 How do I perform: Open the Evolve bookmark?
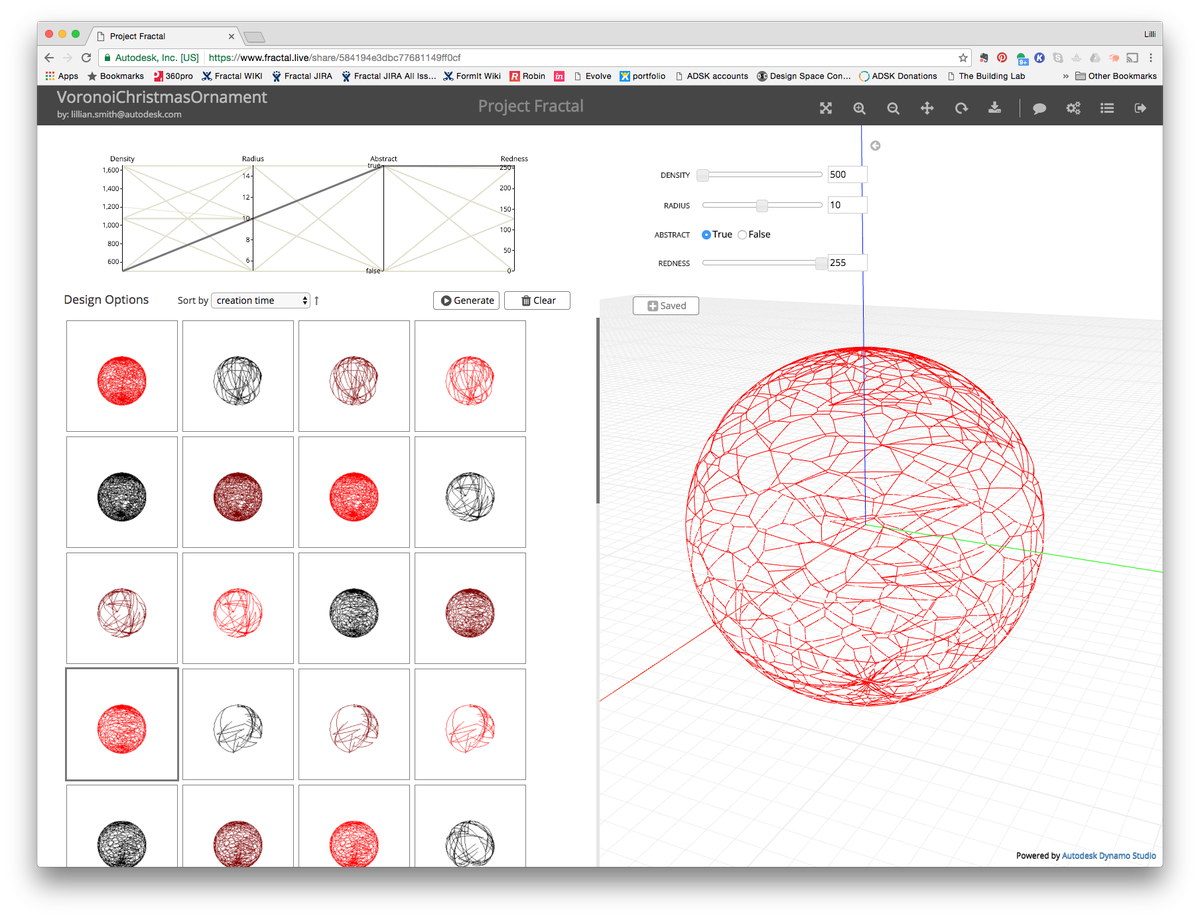point(592,76)
